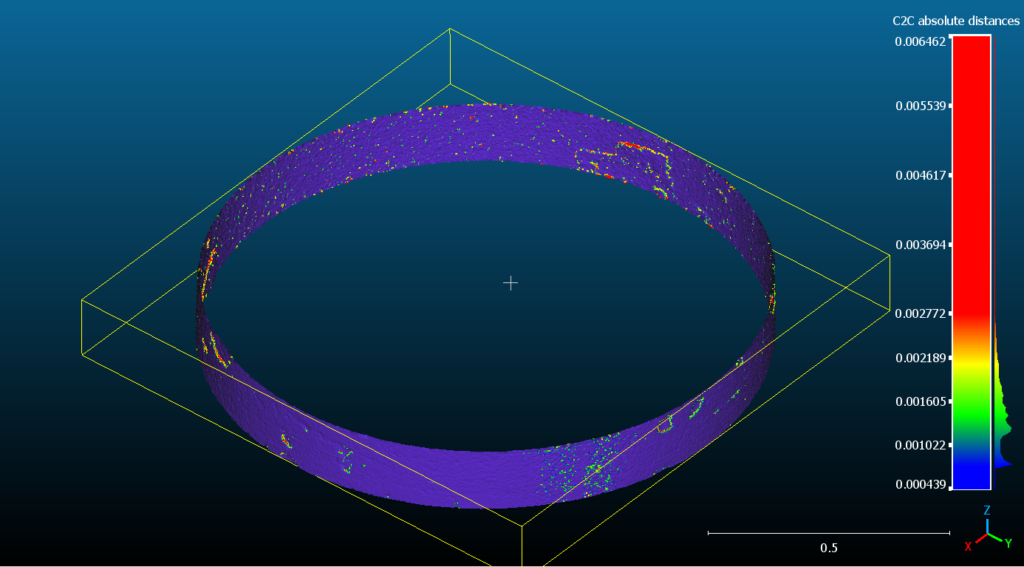The image size is (1024, 567).
Task: Click the 0.001022 scale tick label
Action: pos(919,445)
